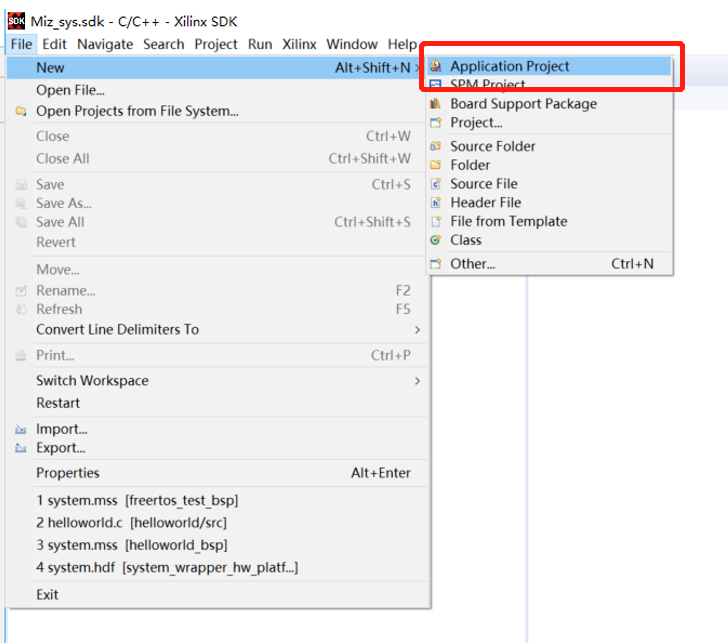Open the Navigate menu
728x643 pixels.
tap(105, 44)
